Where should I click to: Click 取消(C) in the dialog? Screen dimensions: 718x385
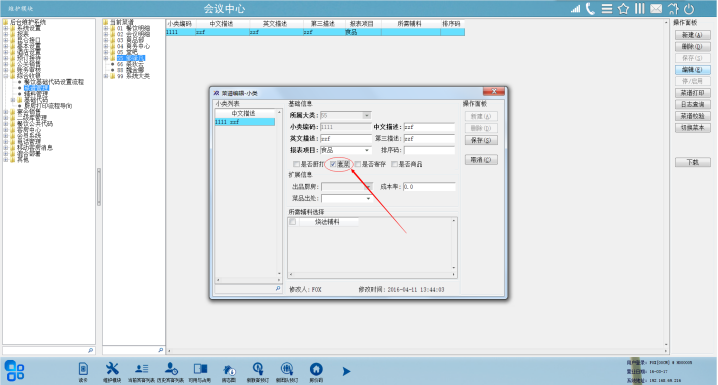481,160
